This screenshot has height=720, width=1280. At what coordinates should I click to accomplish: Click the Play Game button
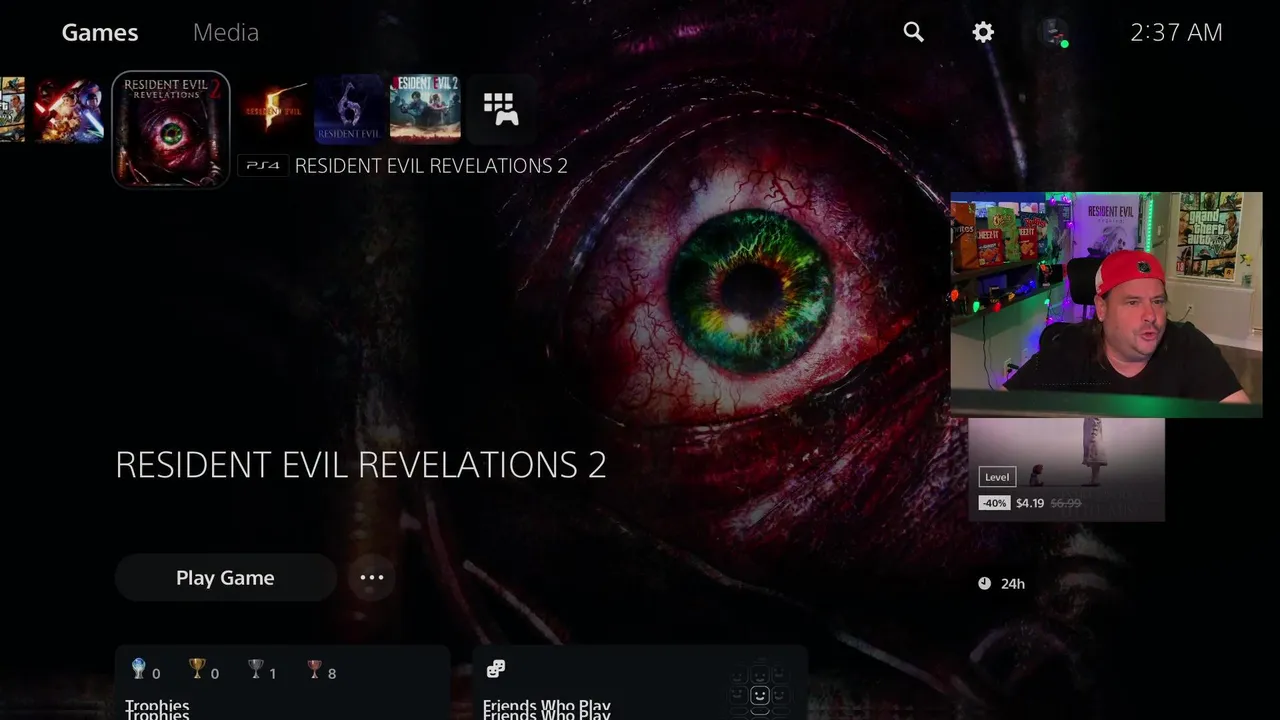pyautogui.click(x=225, y=578)
